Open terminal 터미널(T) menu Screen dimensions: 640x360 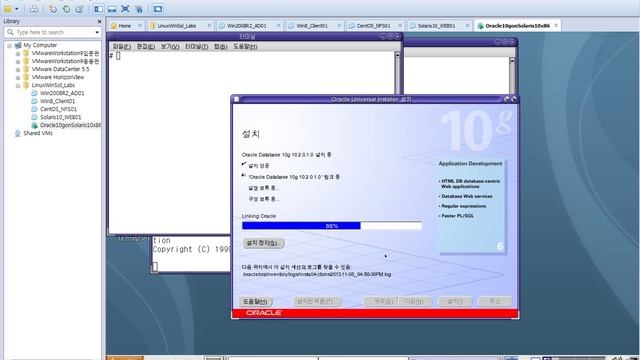click(196, 47)
